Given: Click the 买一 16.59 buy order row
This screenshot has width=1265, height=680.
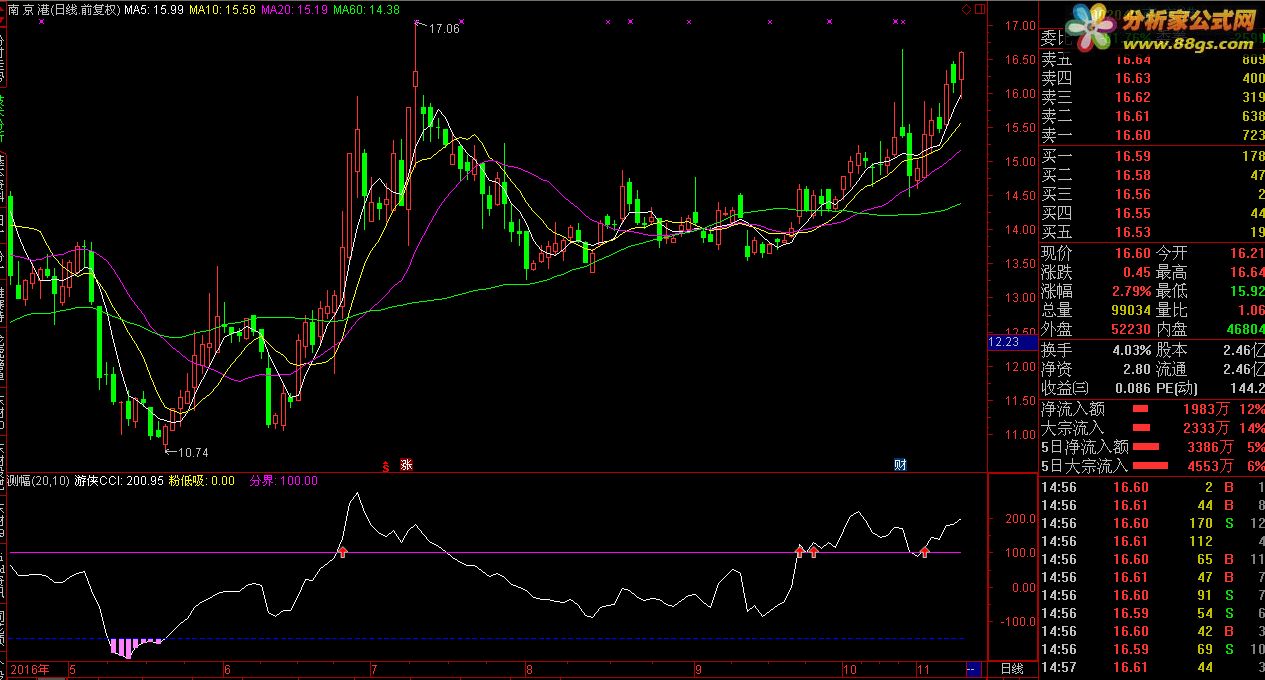Looking at the screenshot, I should 1152,156.
